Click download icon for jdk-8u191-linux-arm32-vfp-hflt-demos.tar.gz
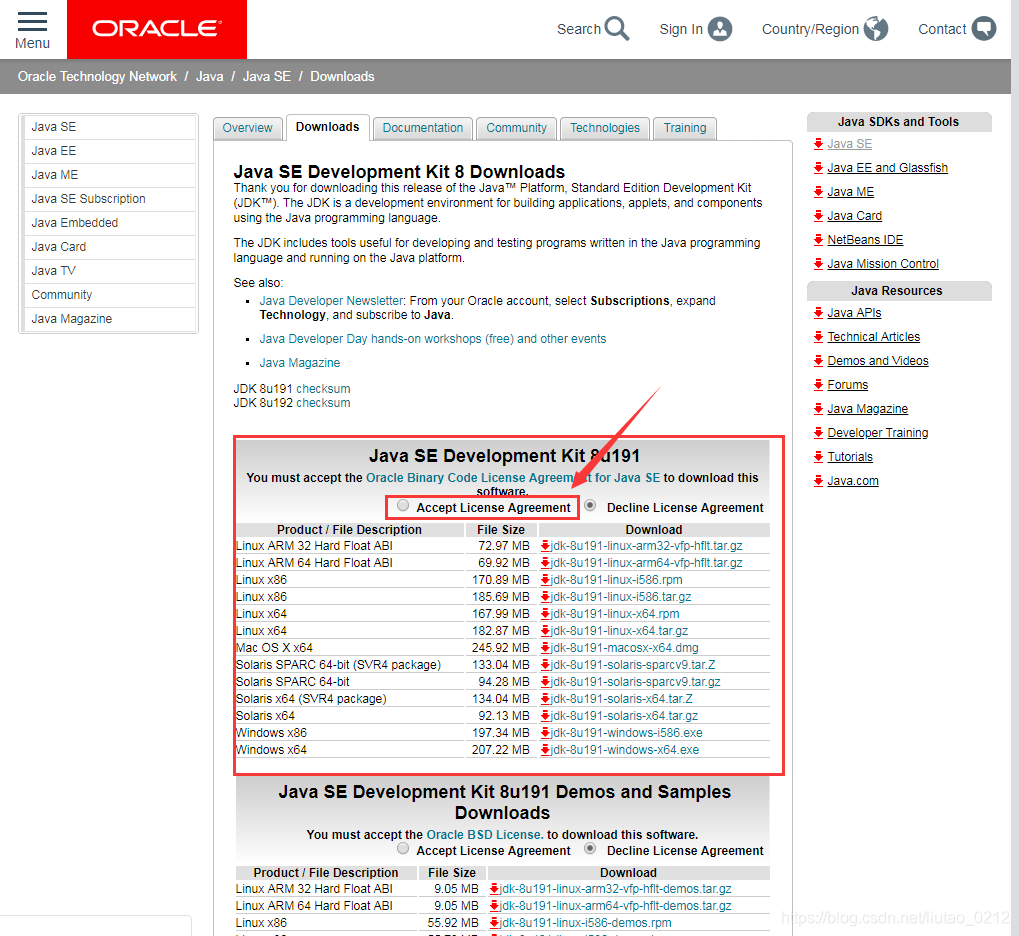The height and width of the screenshot is (936, 1019). point(494,889)
